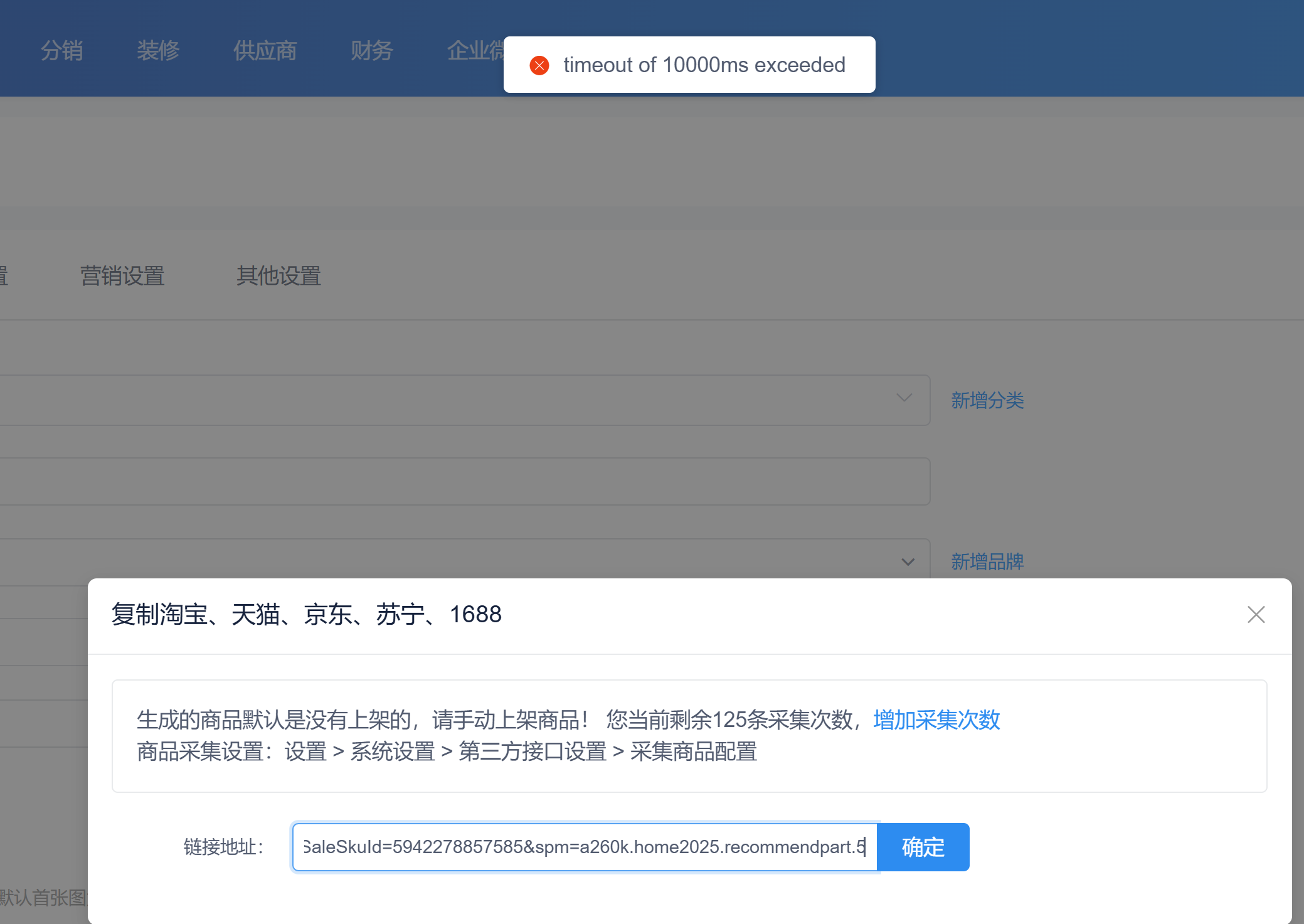Screen dimensions: 1304x924
Task: Click the 新增分类 link
Action: point(987,400)
